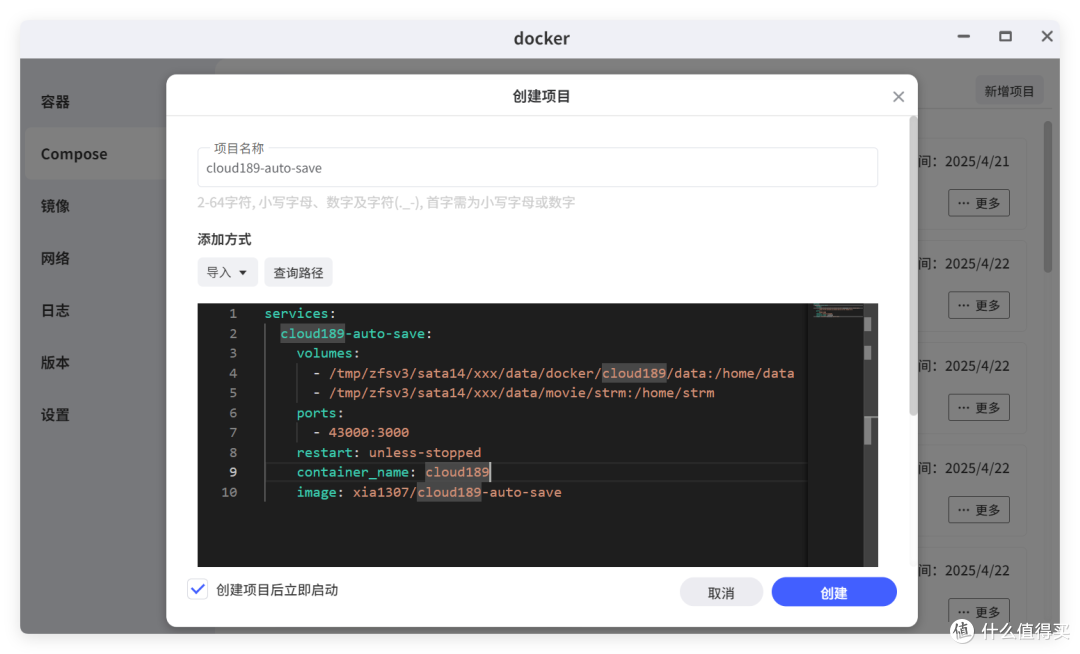Click line number 10 in the gutter
The image size is (1080, 654).
[x=229, y=492]
